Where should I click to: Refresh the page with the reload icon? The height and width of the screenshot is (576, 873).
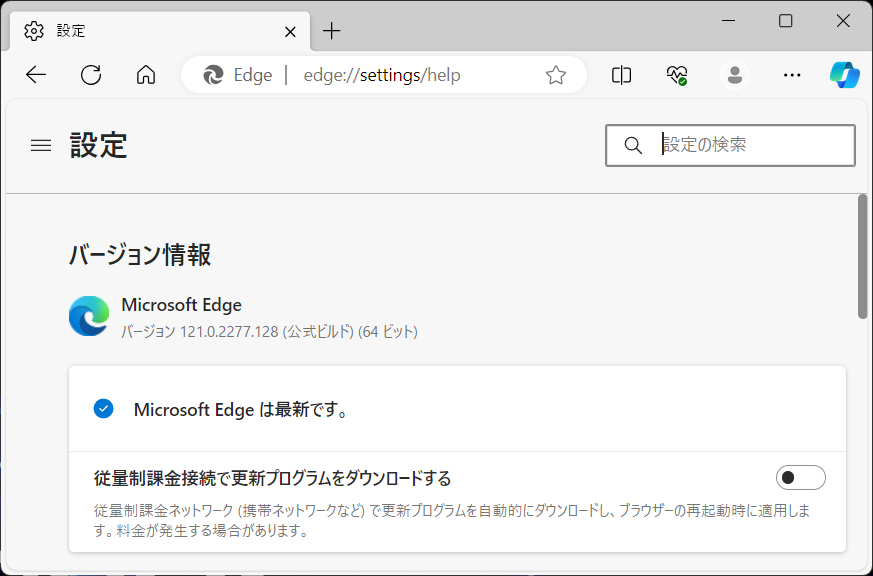coord(90,74)
